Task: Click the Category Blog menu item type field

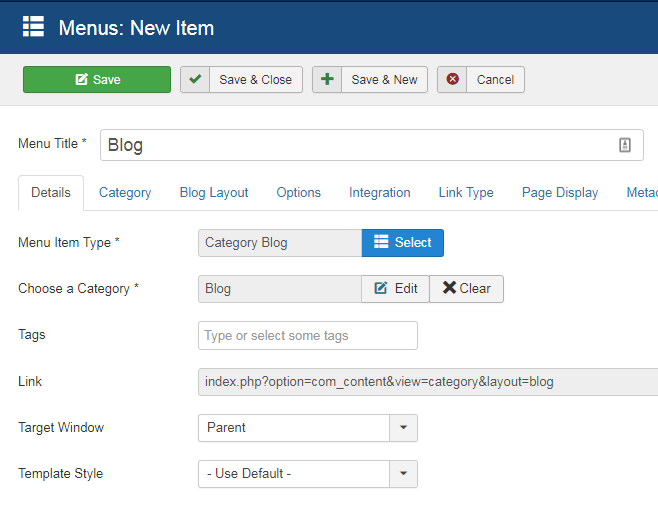Action: [x=280, y=243]
